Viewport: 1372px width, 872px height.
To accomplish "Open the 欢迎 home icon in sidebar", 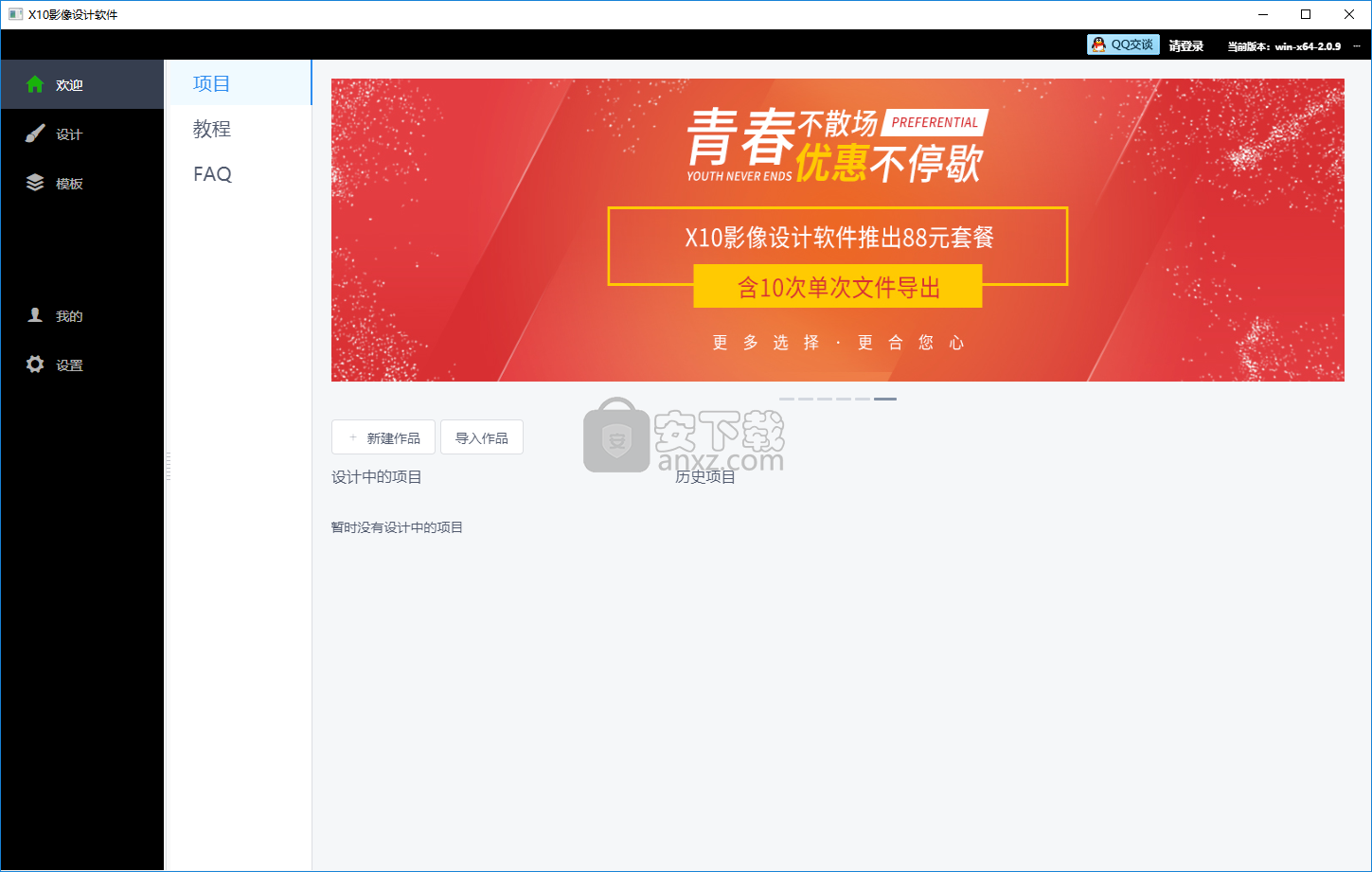I will pyautogui.click(x=35, y=84).
